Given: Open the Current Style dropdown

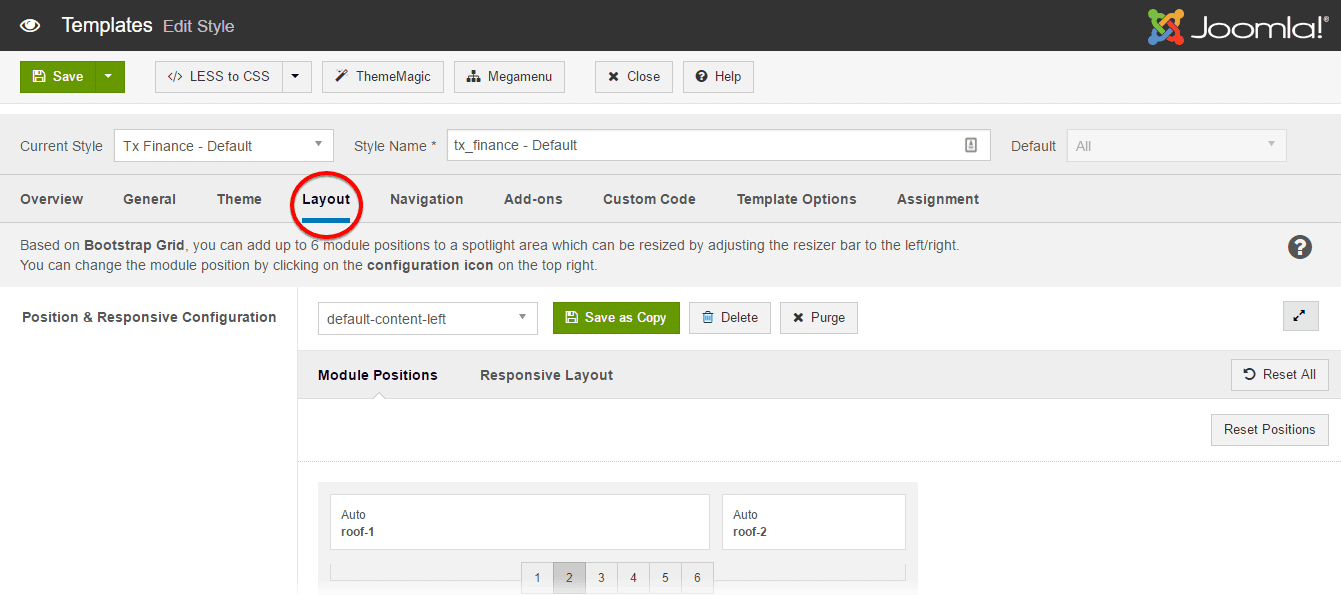Looking at the screenshot, I should point(223,145).
